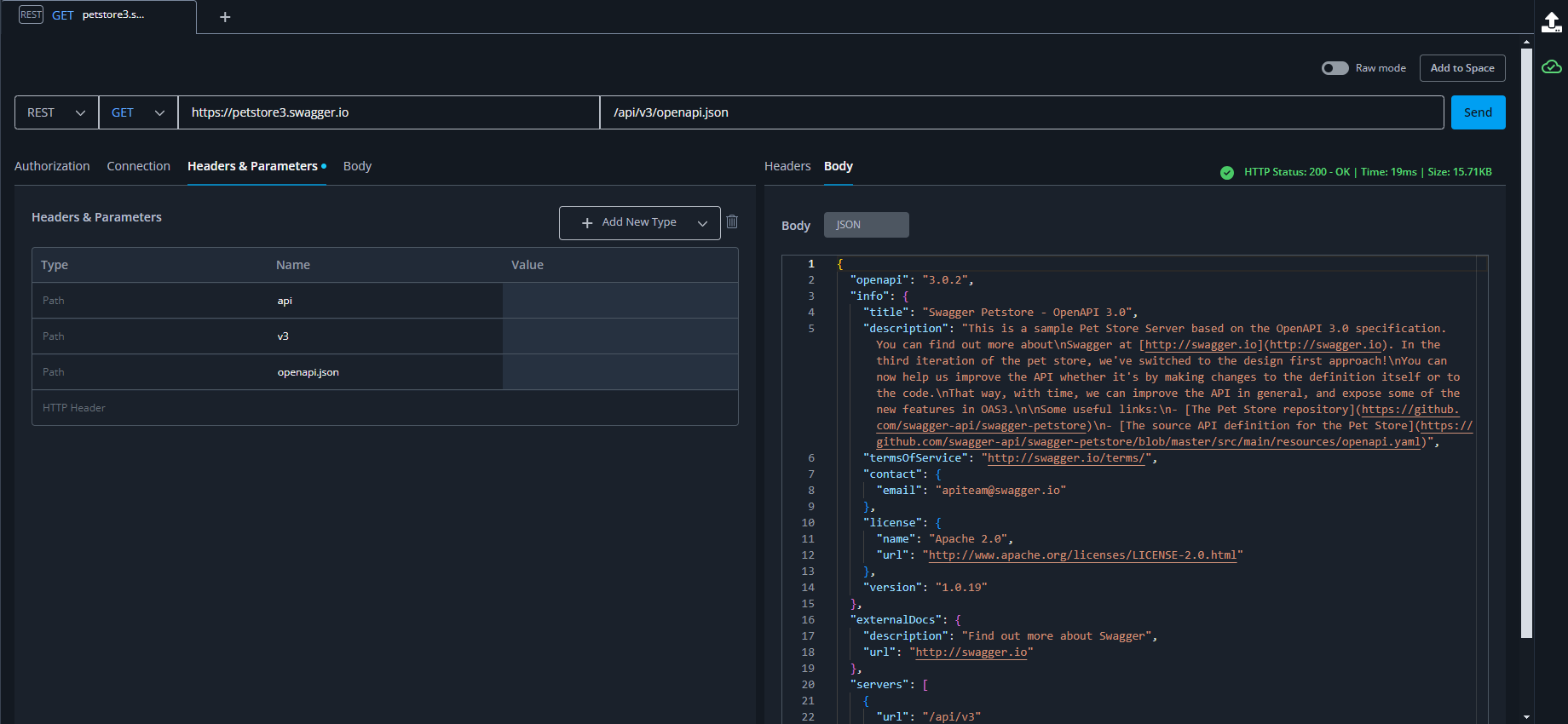Open the request Body tab
Viewport: 1568px width, 724px height.
click(357, 166)
